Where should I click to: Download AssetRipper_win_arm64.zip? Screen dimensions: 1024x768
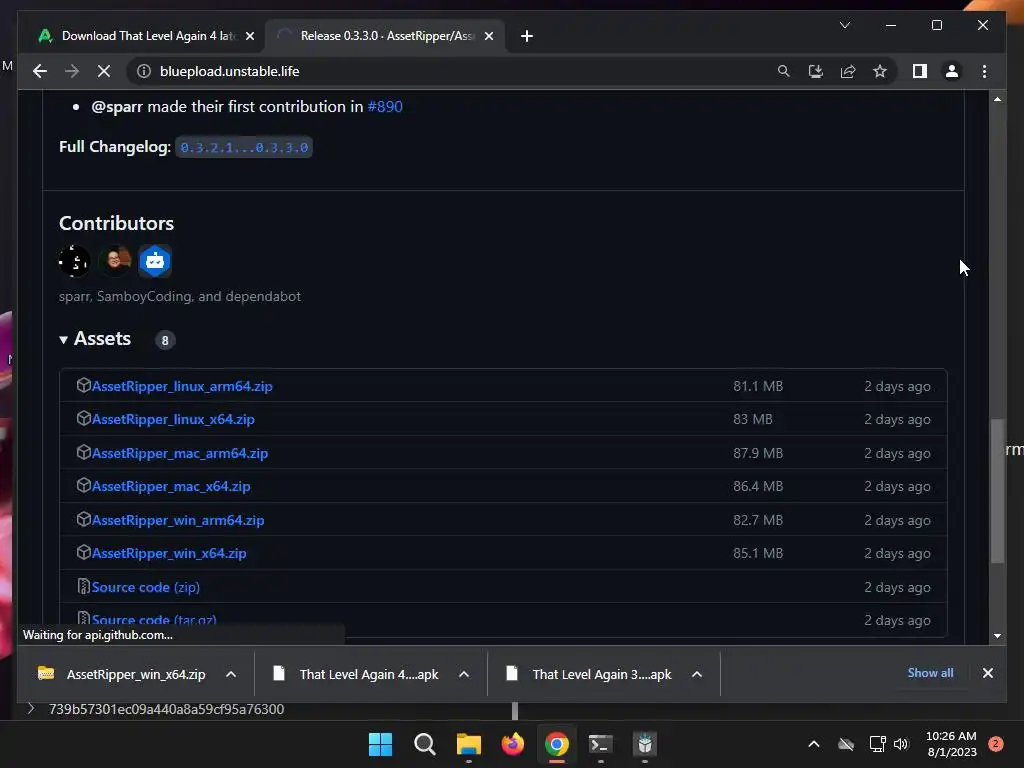pos(178,520)
